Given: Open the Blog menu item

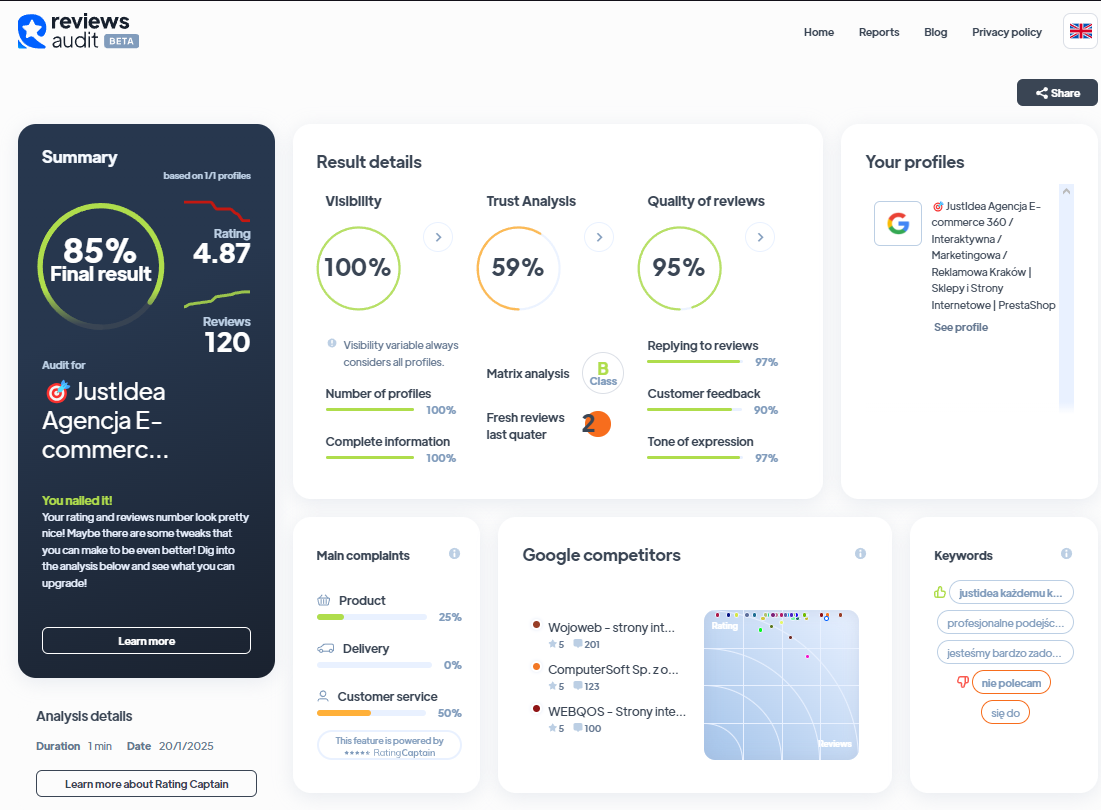Looking at the screenshot, I should click(x=935, y=32).
